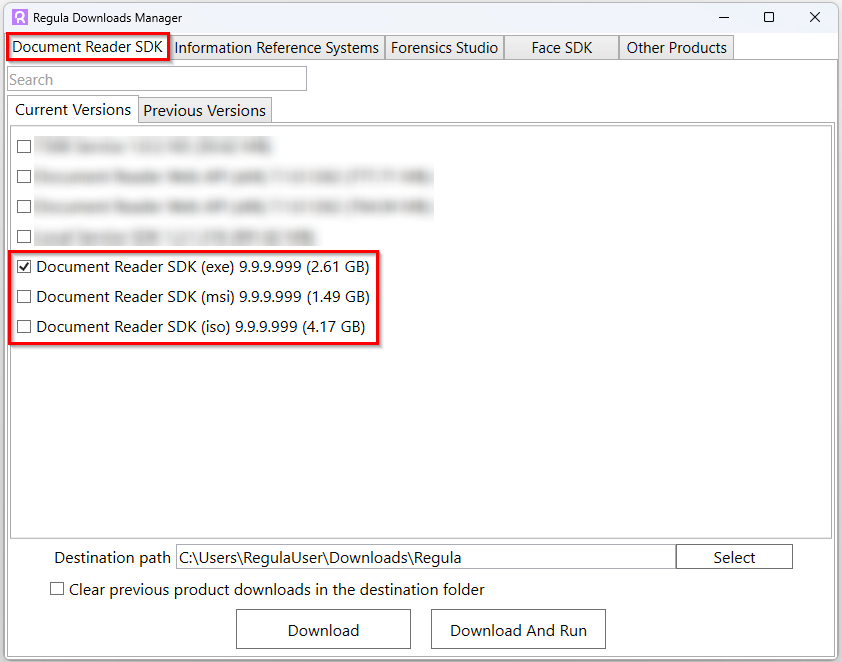Image resolution: width=842 pixels, height=662 pixels.
Task: Open the Other Products tab
Action: pyautogui.click(x=676, y=48)
